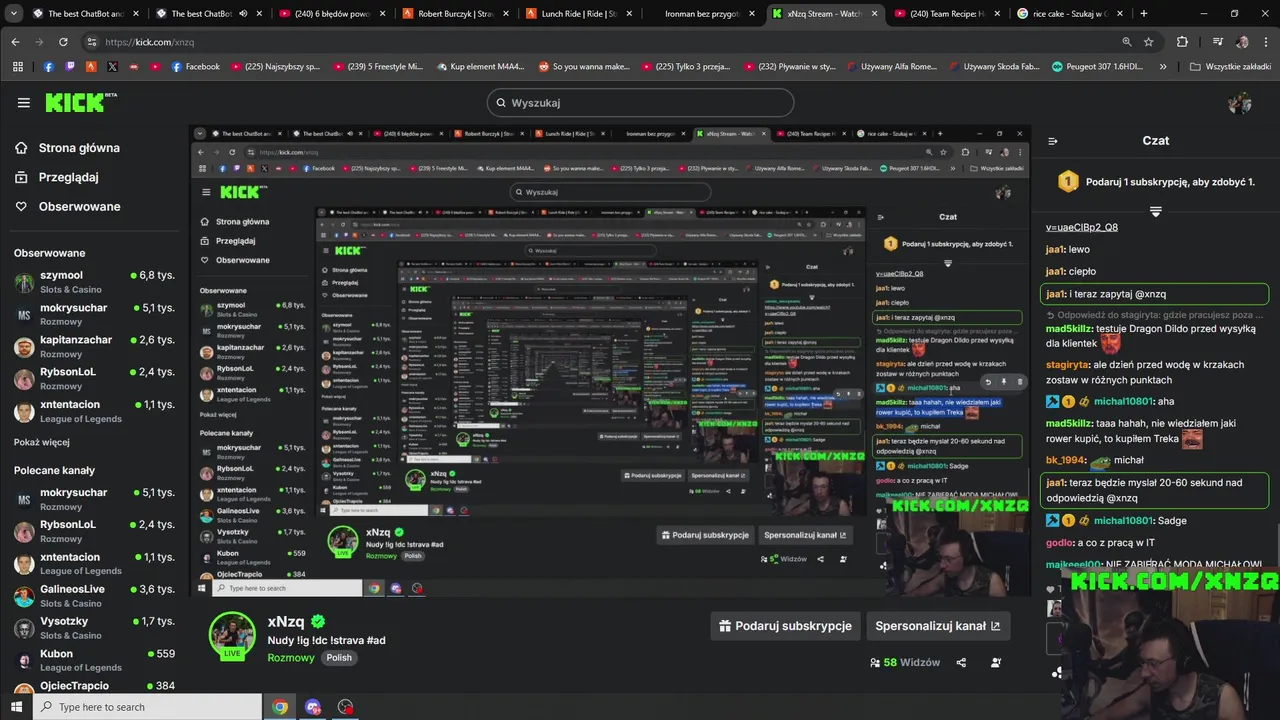Click the stream video player
The height and width of the screenshot is (720, 1280).
click(x=610, y=360)
